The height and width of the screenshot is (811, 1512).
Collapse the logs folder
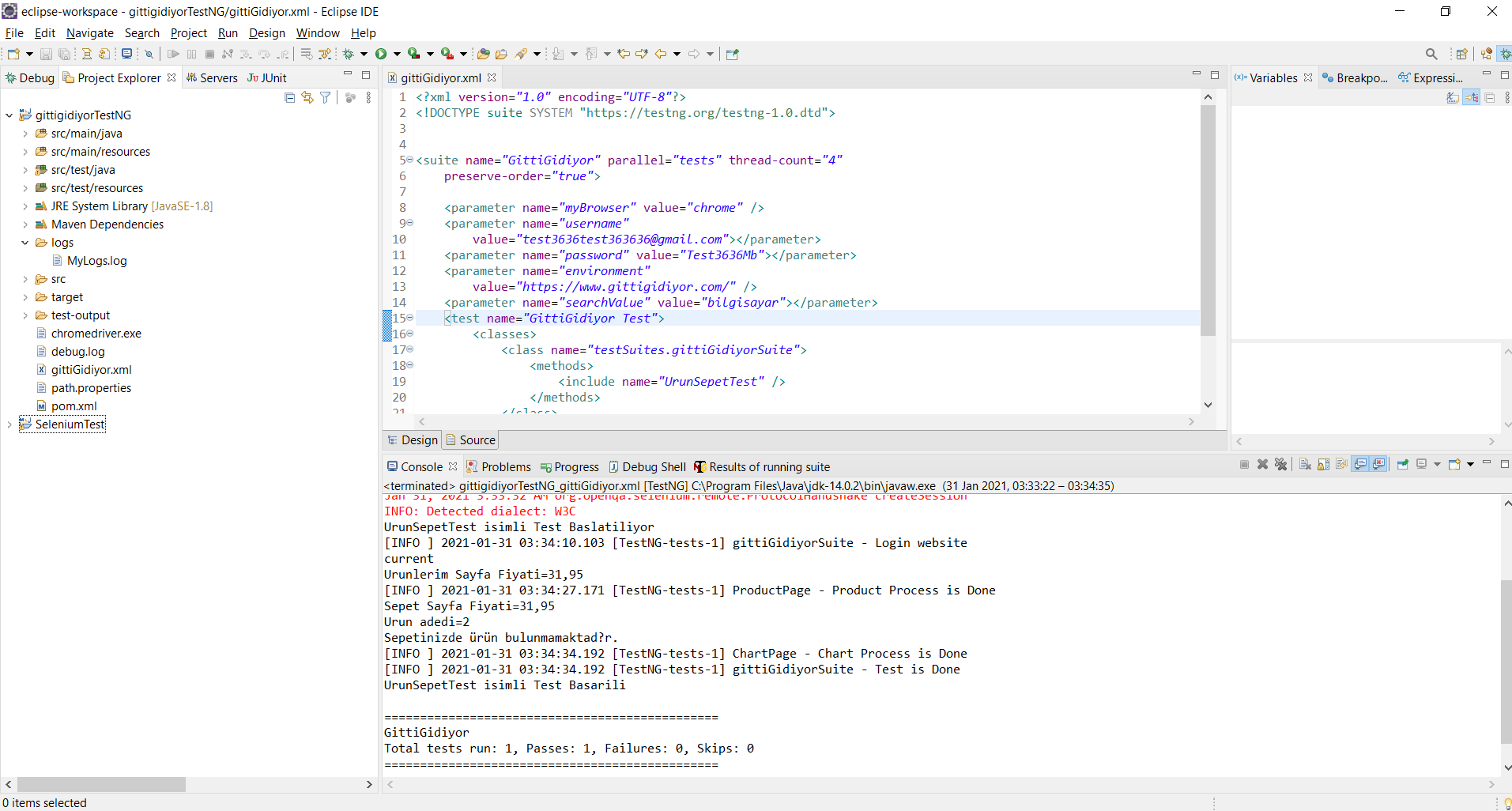tap(25, 243)
